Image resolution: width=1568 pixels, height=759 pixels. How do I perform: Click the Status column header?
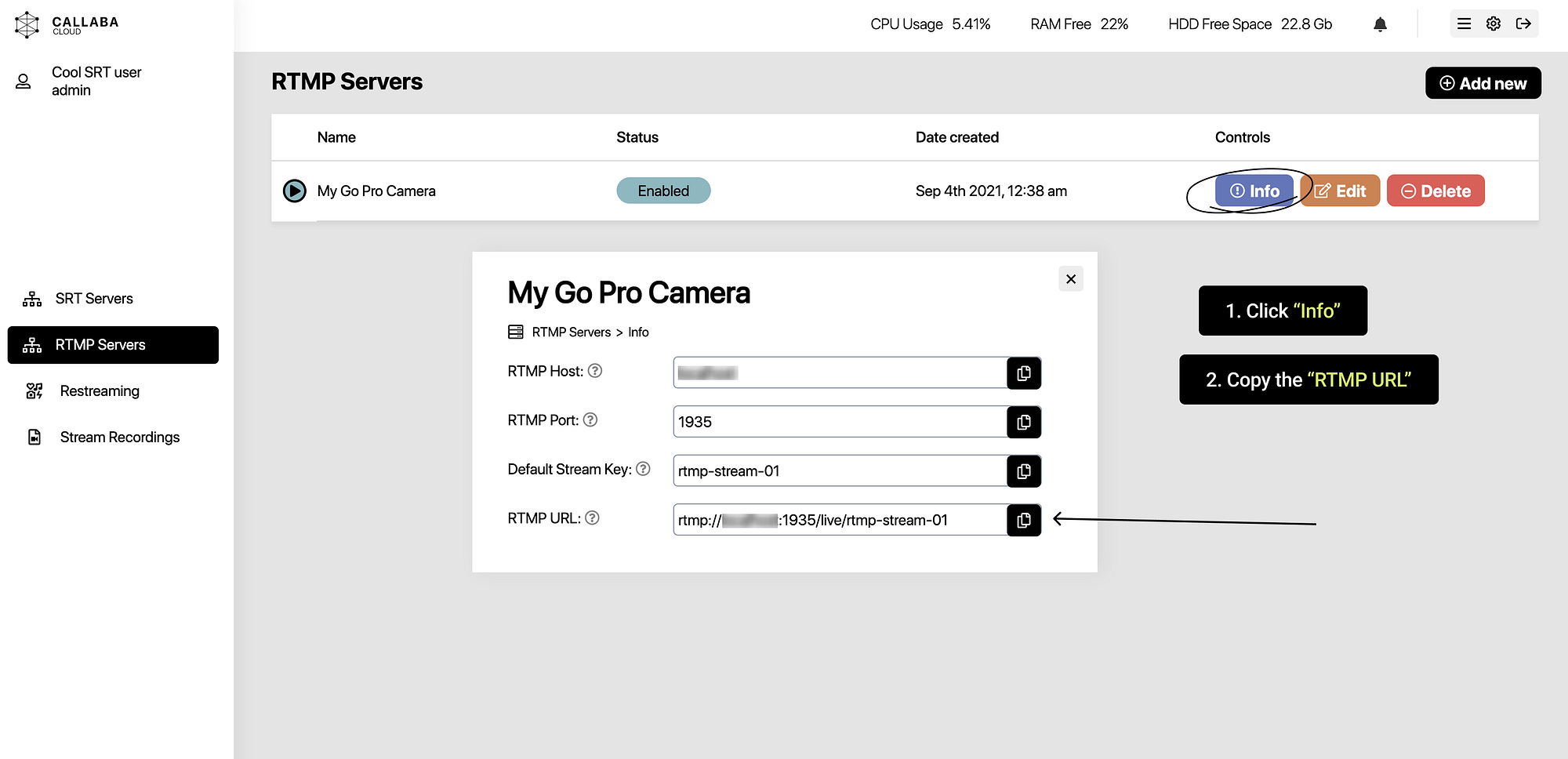(x=637, y=137)
